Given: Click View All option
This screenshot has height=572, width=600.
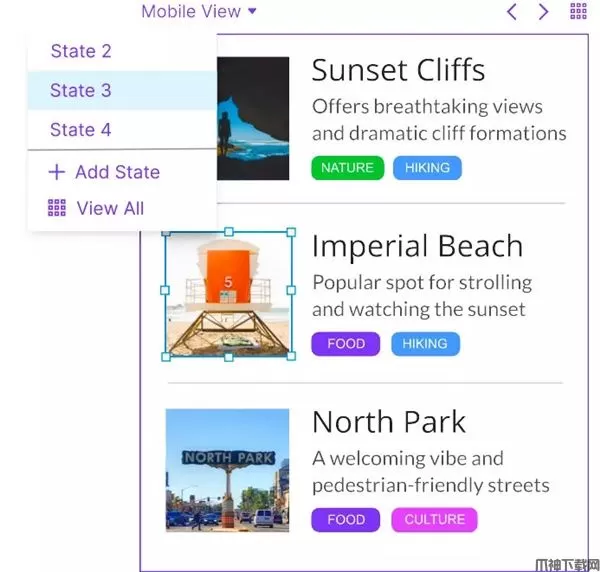Looking at the screenshot, I should click(96, 208).
